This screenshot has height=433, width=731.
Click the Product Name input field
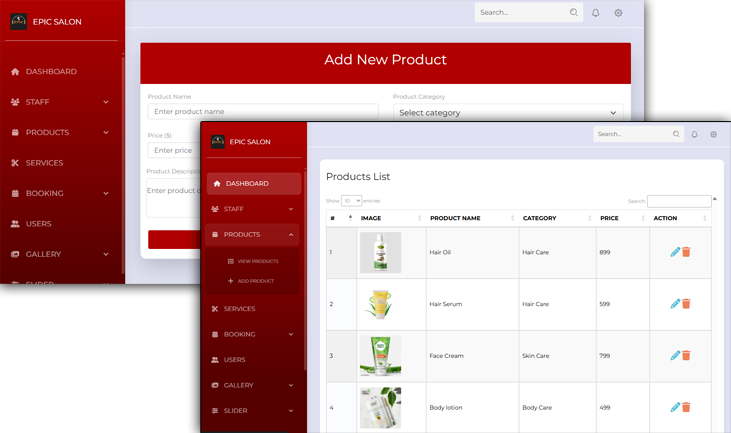point(262,112)
